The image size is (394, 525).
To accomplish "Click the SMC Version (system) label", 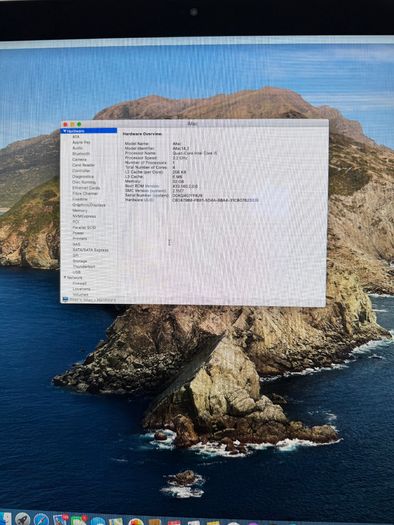I will pyautogui.click(x=146, y=191).
